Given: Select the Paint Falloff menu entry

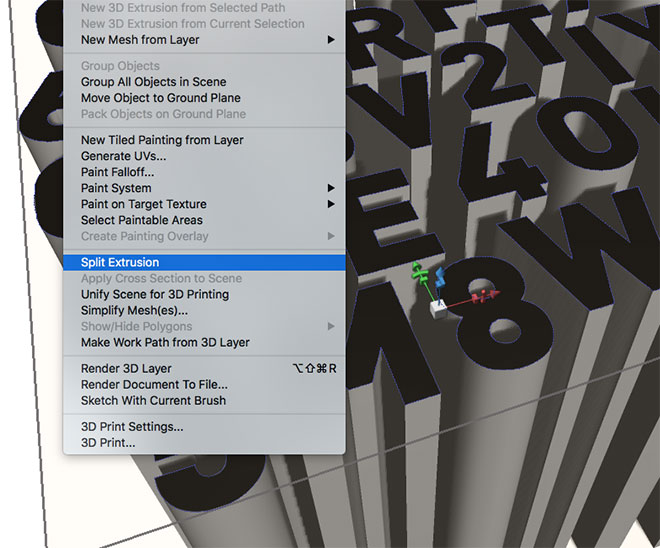Looking at the screenshot, I should coord(117,172).
